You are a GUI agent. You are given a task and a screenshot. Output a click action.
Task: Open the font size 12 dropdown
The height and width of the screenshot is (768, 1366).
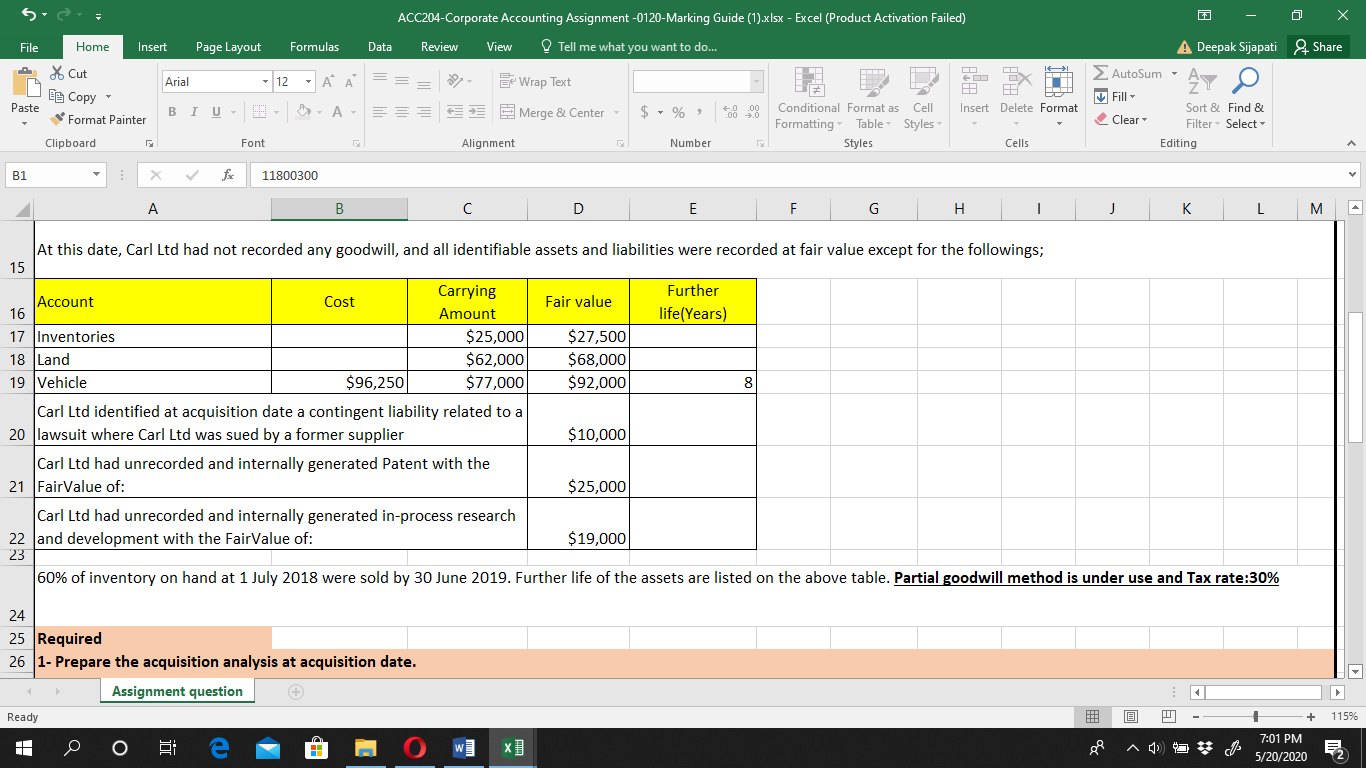308,82
